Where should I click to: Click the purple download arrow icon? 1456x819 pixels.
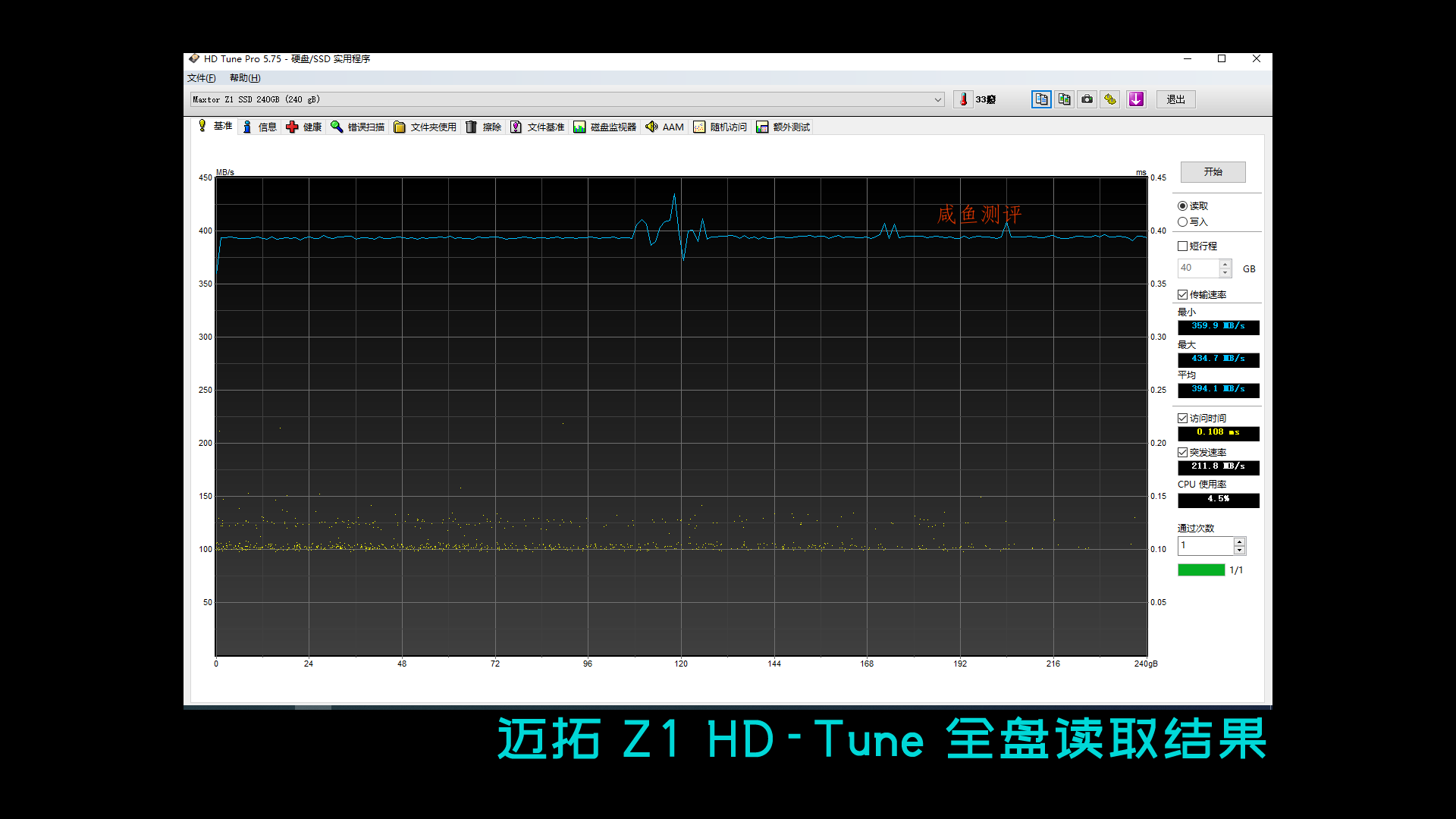click(1136, 99)
